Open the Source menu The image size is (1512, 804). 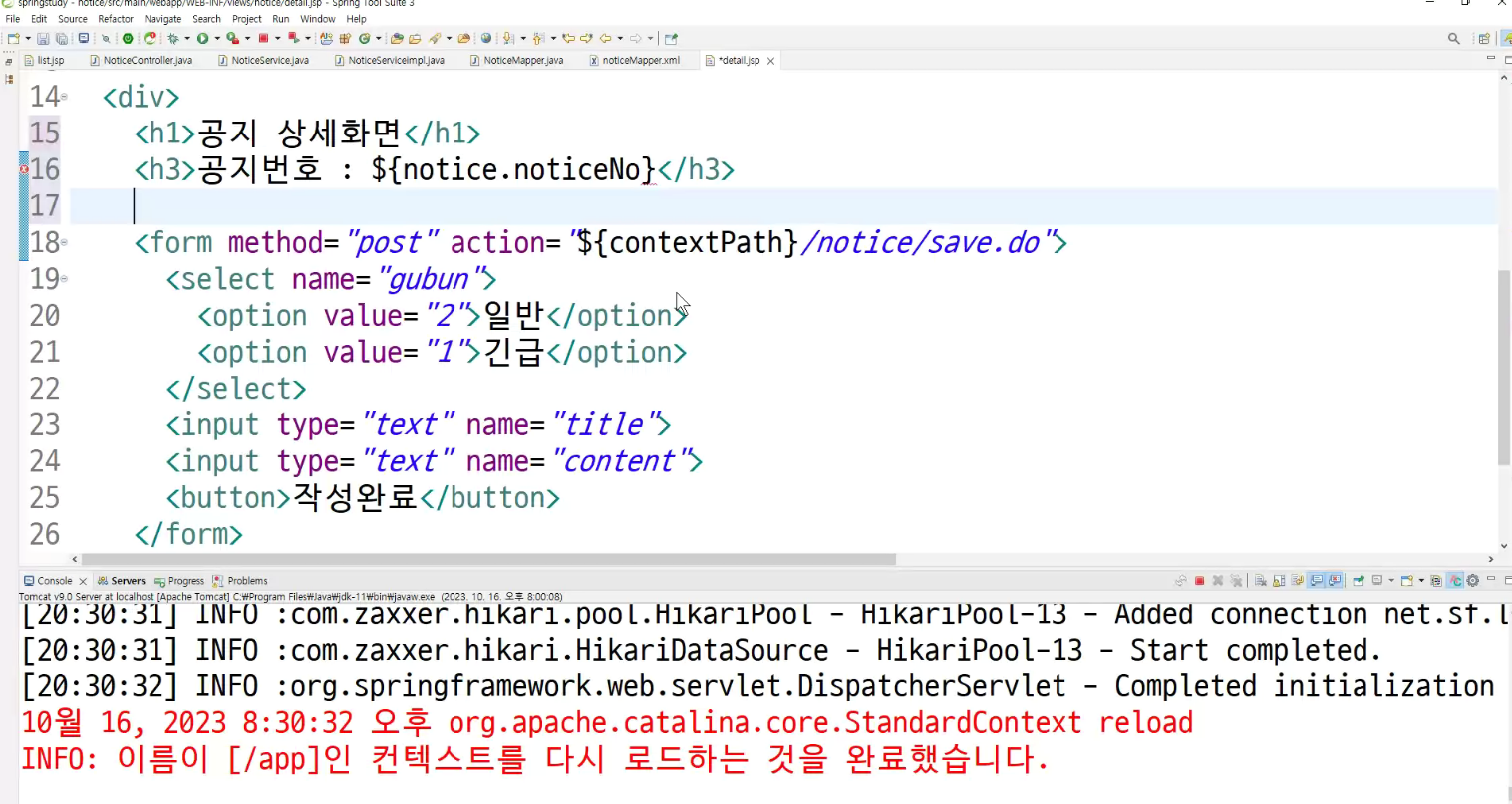coord(73,19)
